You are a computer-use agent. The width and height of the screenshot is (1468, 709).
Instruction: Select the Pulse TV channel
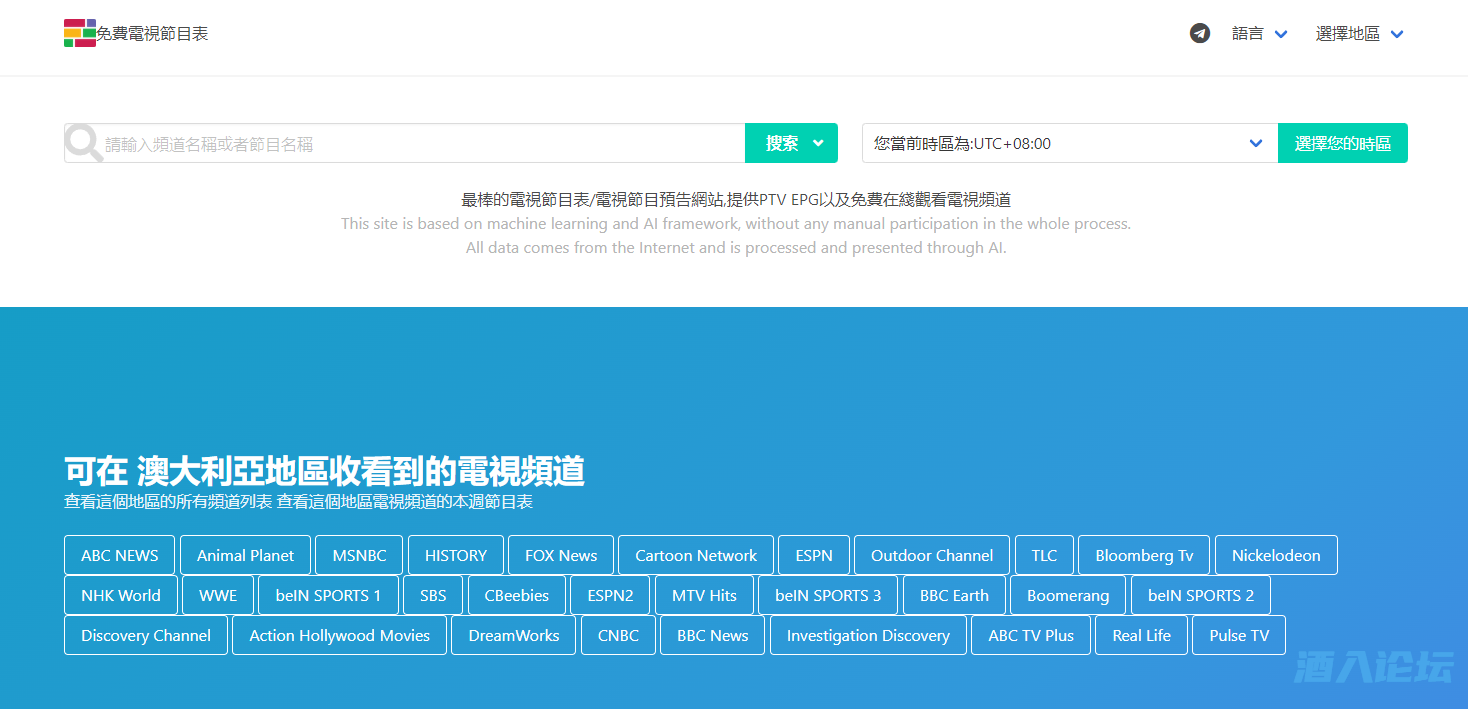1238,635
